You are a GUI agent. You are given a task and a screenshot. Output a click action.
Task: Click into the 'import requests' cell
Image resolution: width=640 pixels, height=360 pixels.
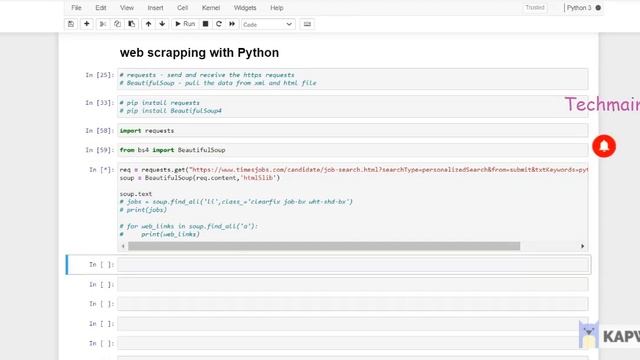353,131
